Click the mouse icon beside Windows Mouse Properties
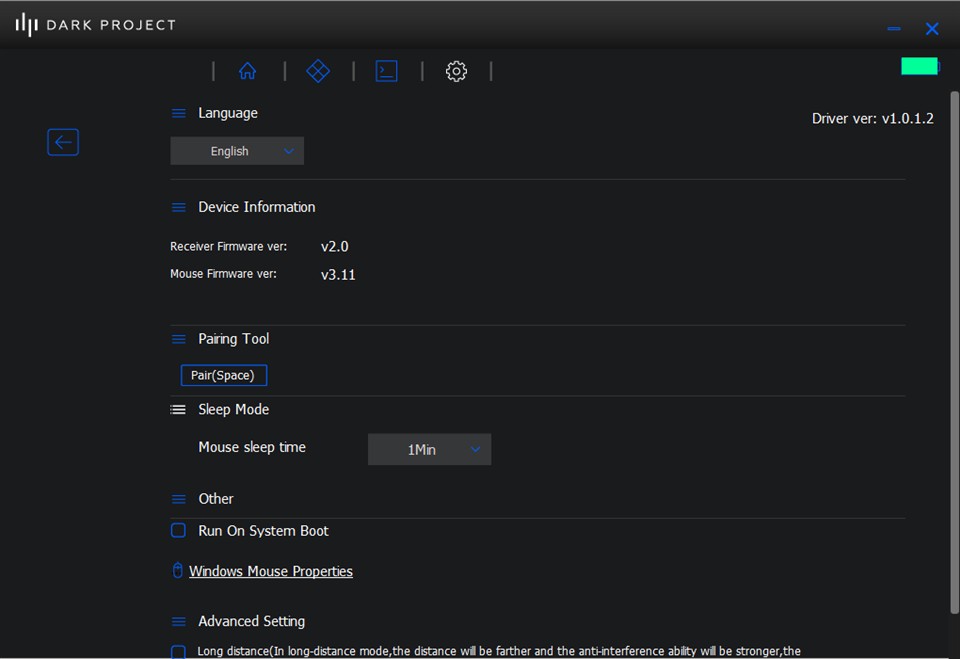 [178, 571]
